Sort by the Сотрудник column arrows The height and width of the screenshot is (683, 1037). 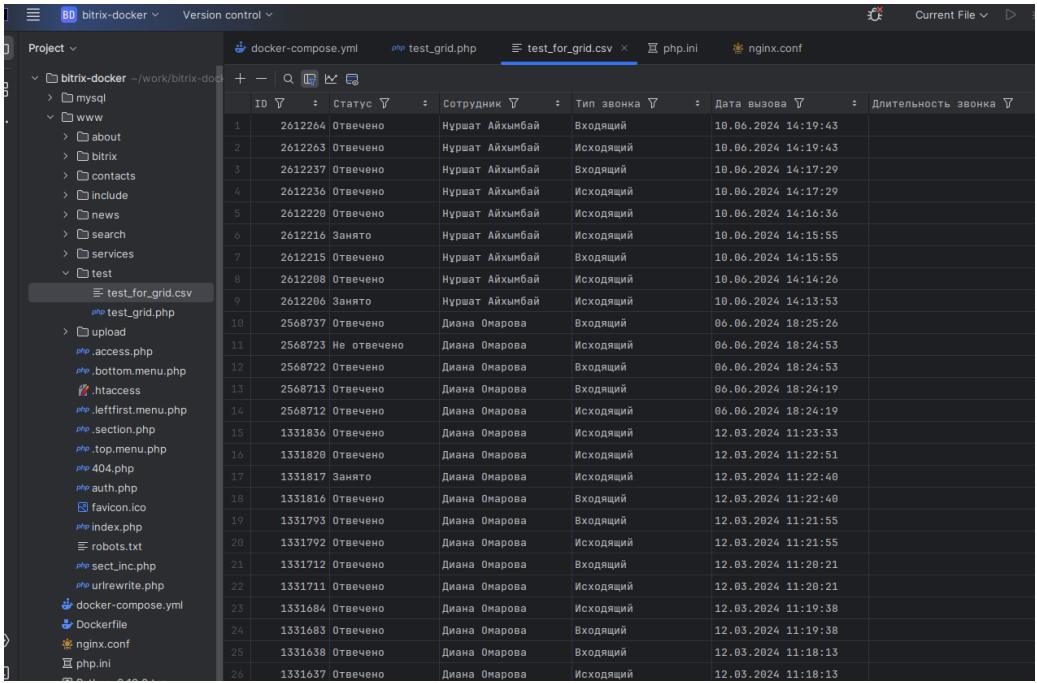tap(557, 104)
